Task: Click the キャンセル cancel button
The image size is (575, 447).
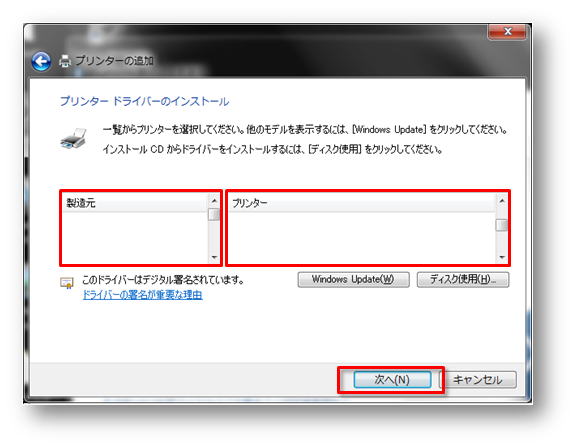Action: [x=477, y=380]
